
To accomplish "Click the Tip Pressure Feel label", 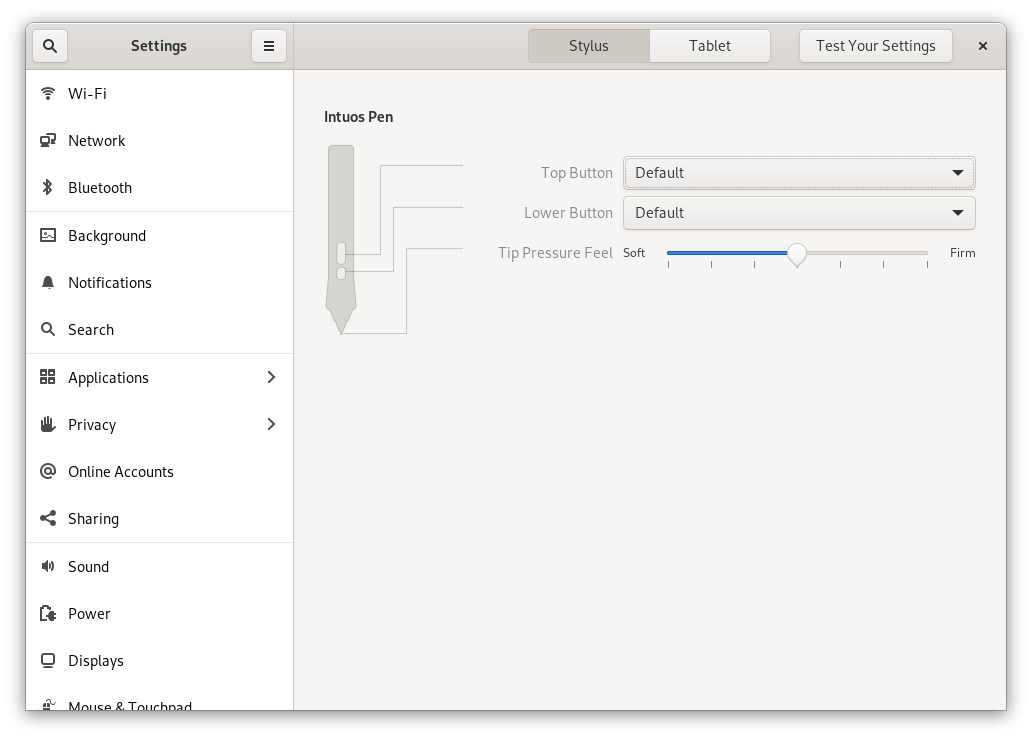I will [555, 253].
